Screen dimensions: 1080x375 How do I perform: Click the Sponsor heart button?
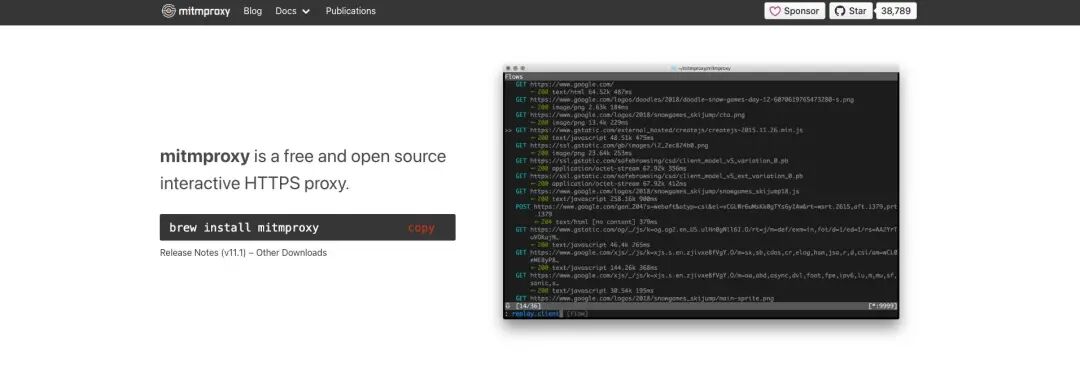point(794,11)
